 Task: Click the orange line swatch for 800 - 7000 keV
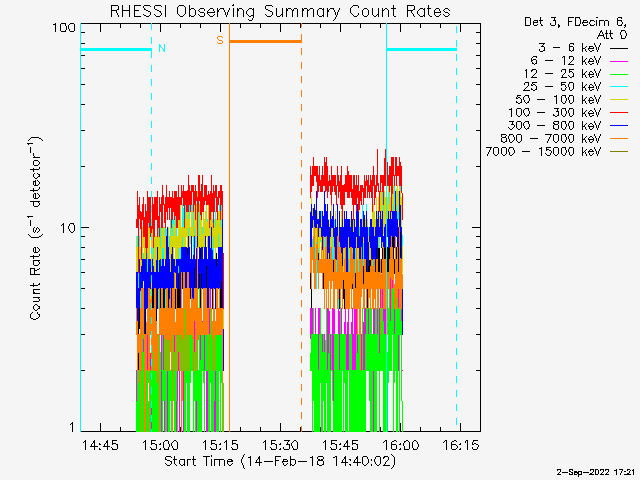tap(619, 139)
